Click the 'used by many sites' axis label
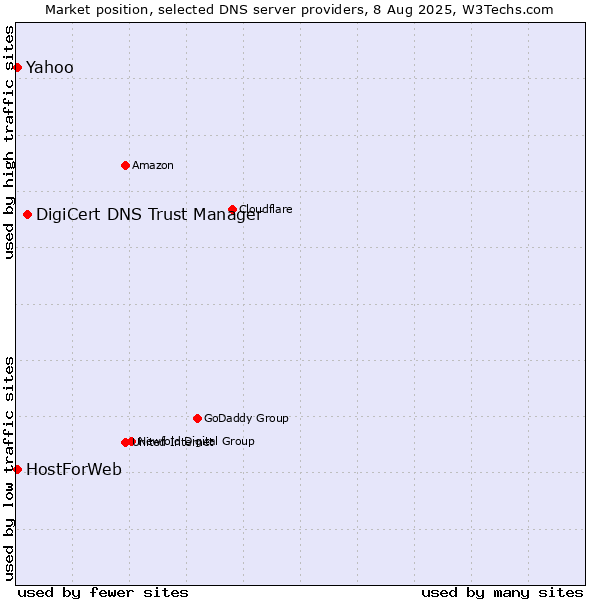Screen dimensions: 600x600 tap(503, 593)
